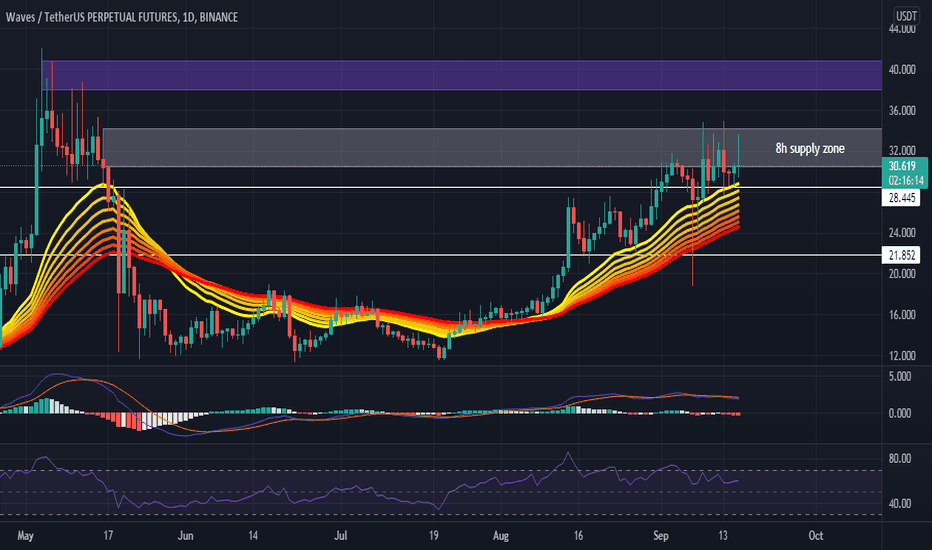Image resolution: width=932 pixels, height=550 pixels.
Task: Click the 80.00 RSI scale label
Action: point(899,458)
